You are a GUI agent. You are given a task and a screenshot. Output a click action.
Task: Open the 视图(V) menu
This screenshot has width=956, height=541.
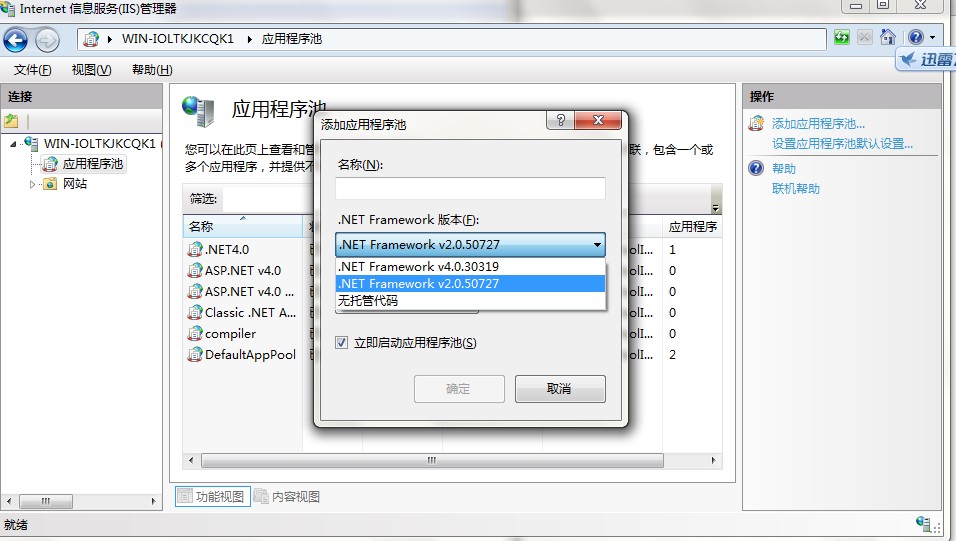pos(91,70)
